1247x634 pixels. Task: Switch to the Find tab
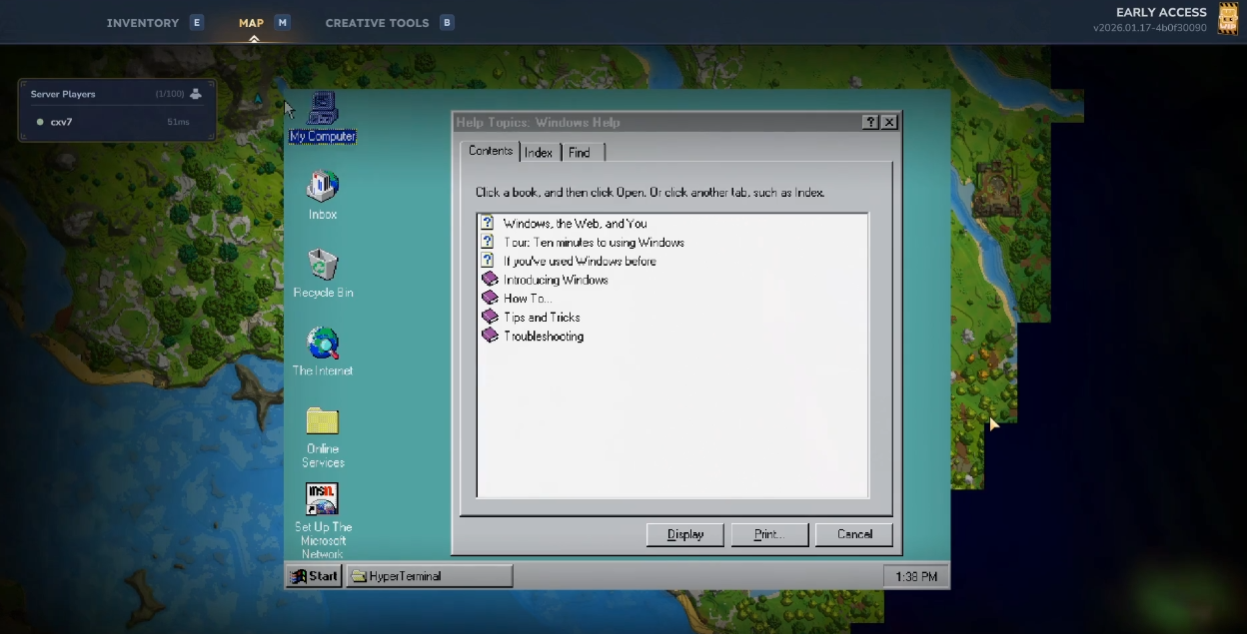click(x=580, y=152)
